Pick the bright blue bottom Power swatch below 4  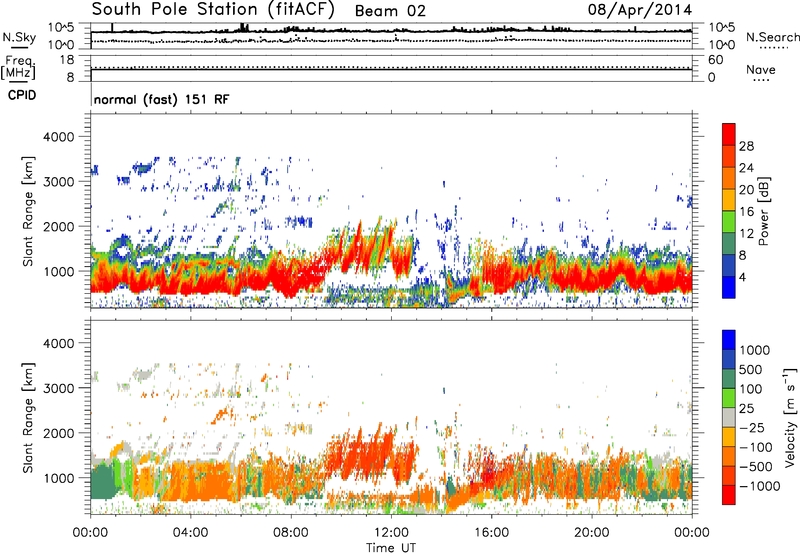coord(729,287)
